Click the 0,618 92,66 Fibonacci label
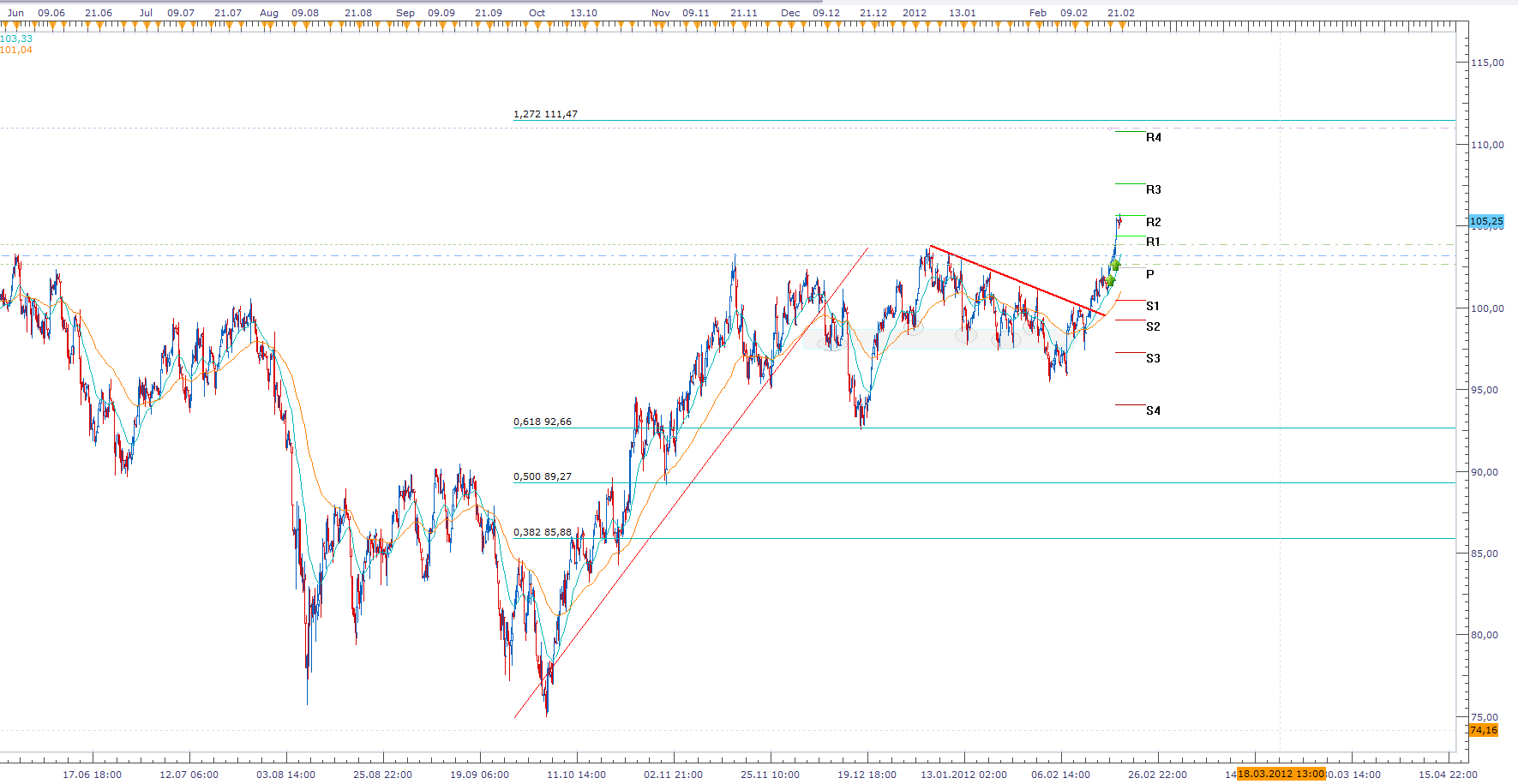1518x784 pixels. point(542,422)
